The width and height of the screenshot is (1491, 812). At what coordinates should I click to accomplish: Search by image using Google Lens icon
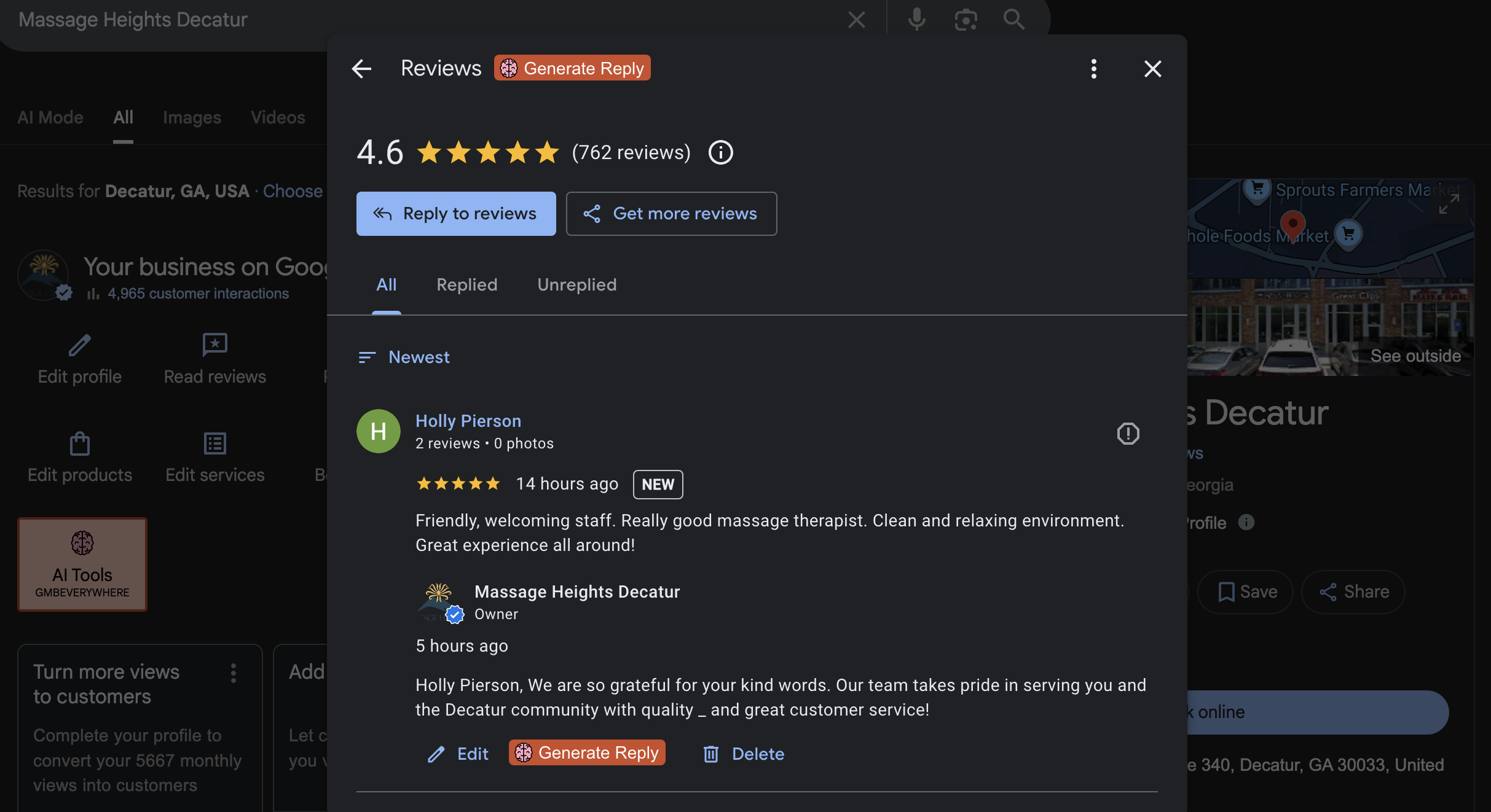965,19
